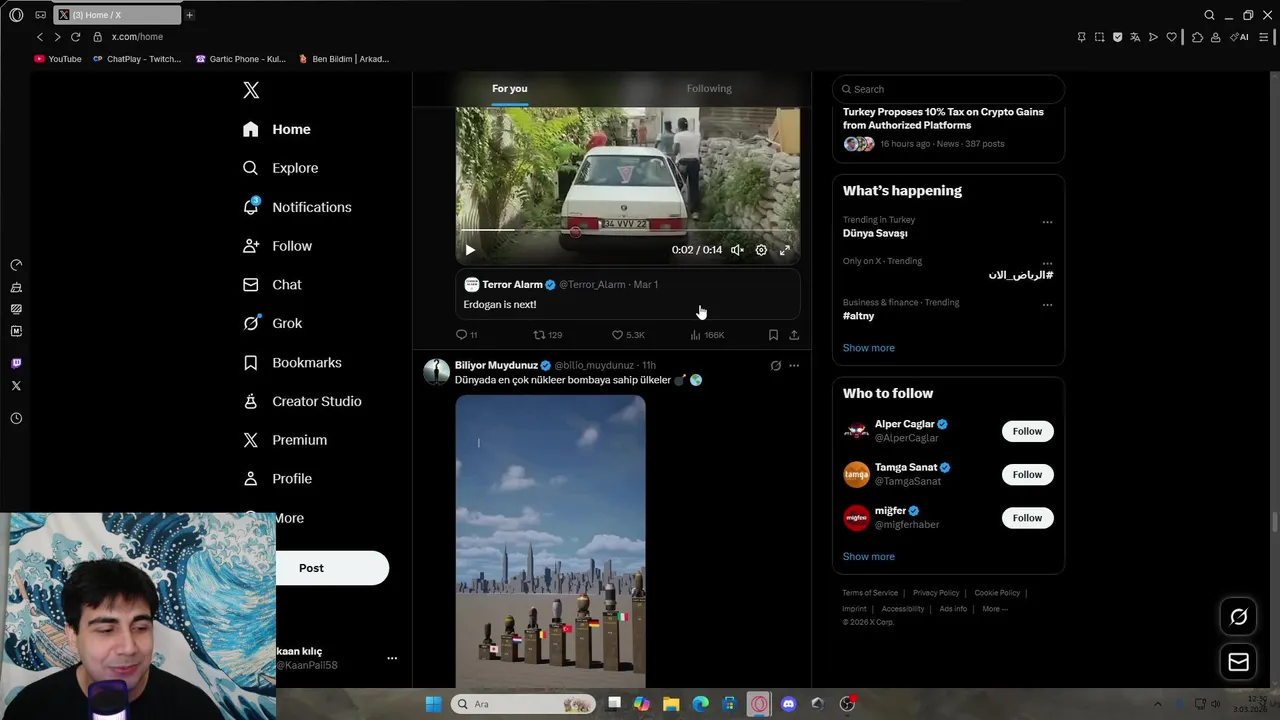The width and height of the screenshot is (1280, 720).
Task: Open the Explore page
Action: [x=281, y=168]
